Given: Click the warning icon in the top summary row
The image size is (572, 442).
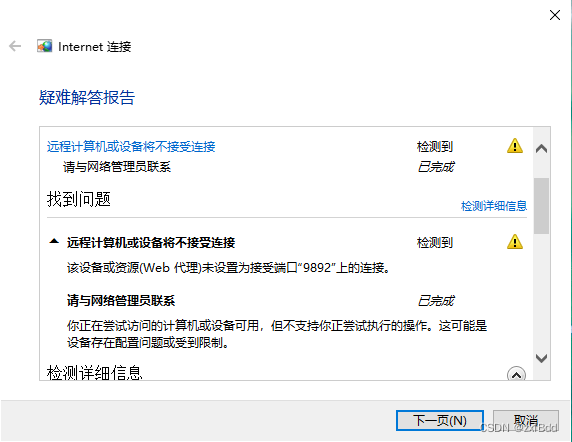Looking at the screenshot, I should [x=515, y=146].
